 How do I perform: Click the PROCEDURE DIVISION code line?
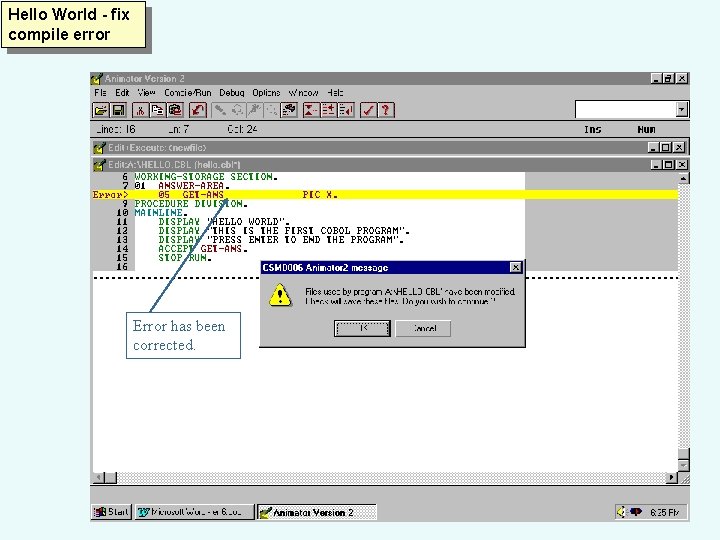pyautogui.click(x=191, y=203)
